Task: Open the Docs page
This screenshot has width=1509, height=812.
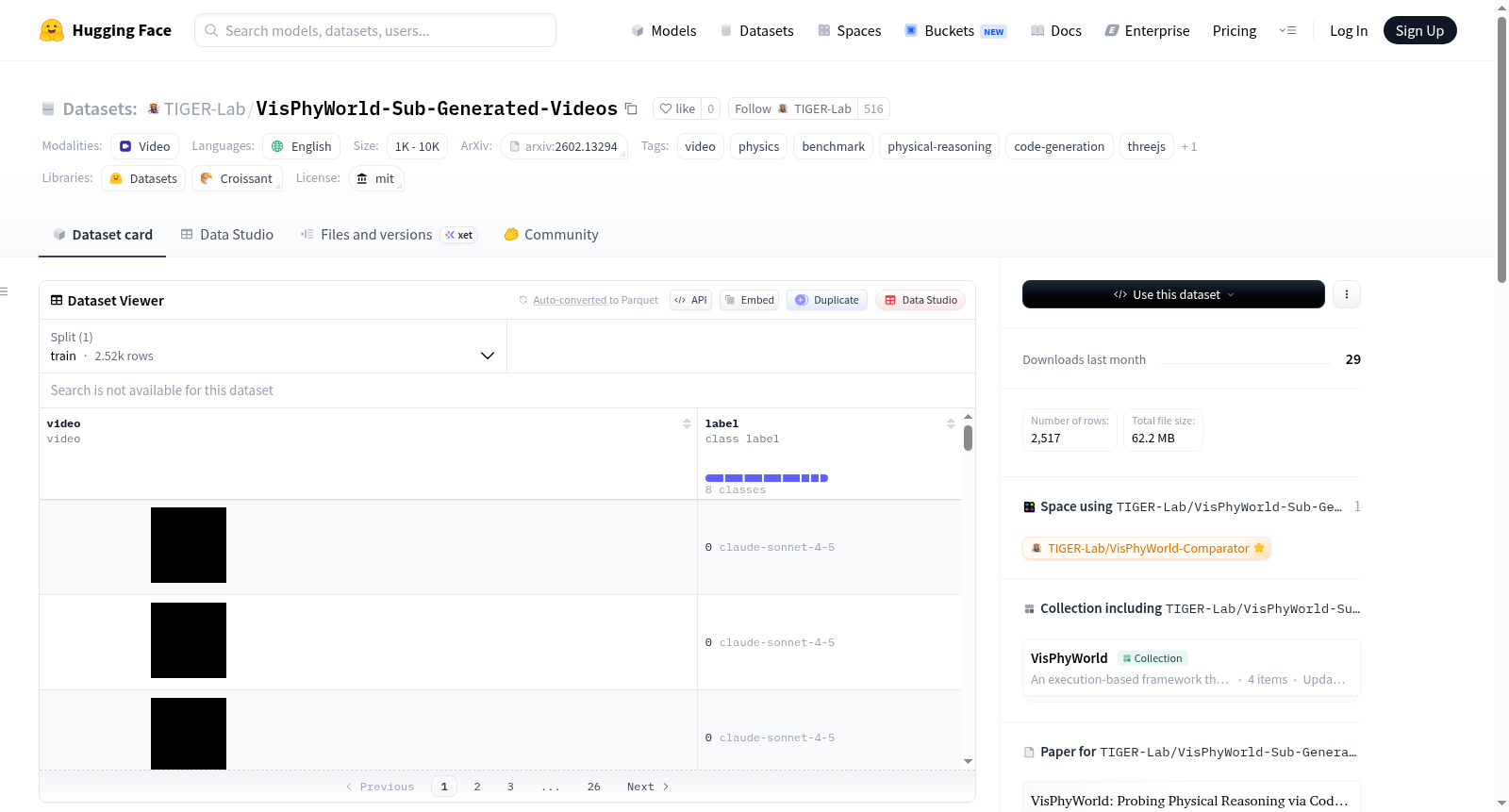Action: 1056,30
